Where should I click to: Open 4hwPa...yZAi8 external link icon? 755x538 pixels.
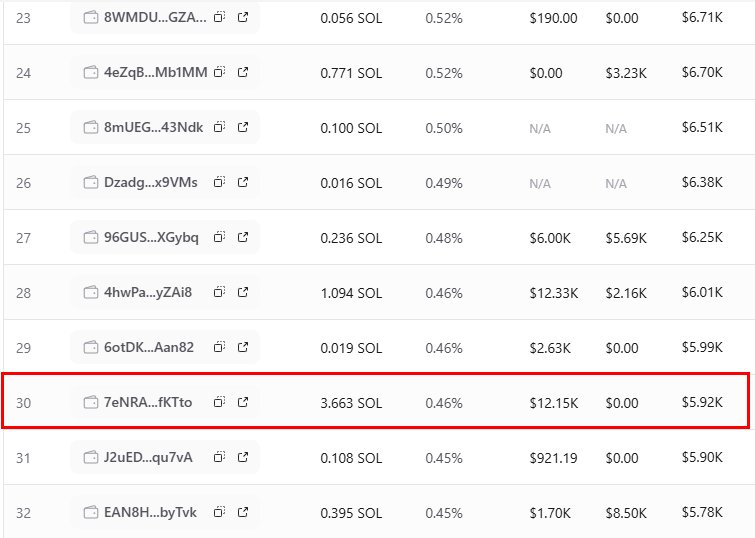[x=243, y=292]
